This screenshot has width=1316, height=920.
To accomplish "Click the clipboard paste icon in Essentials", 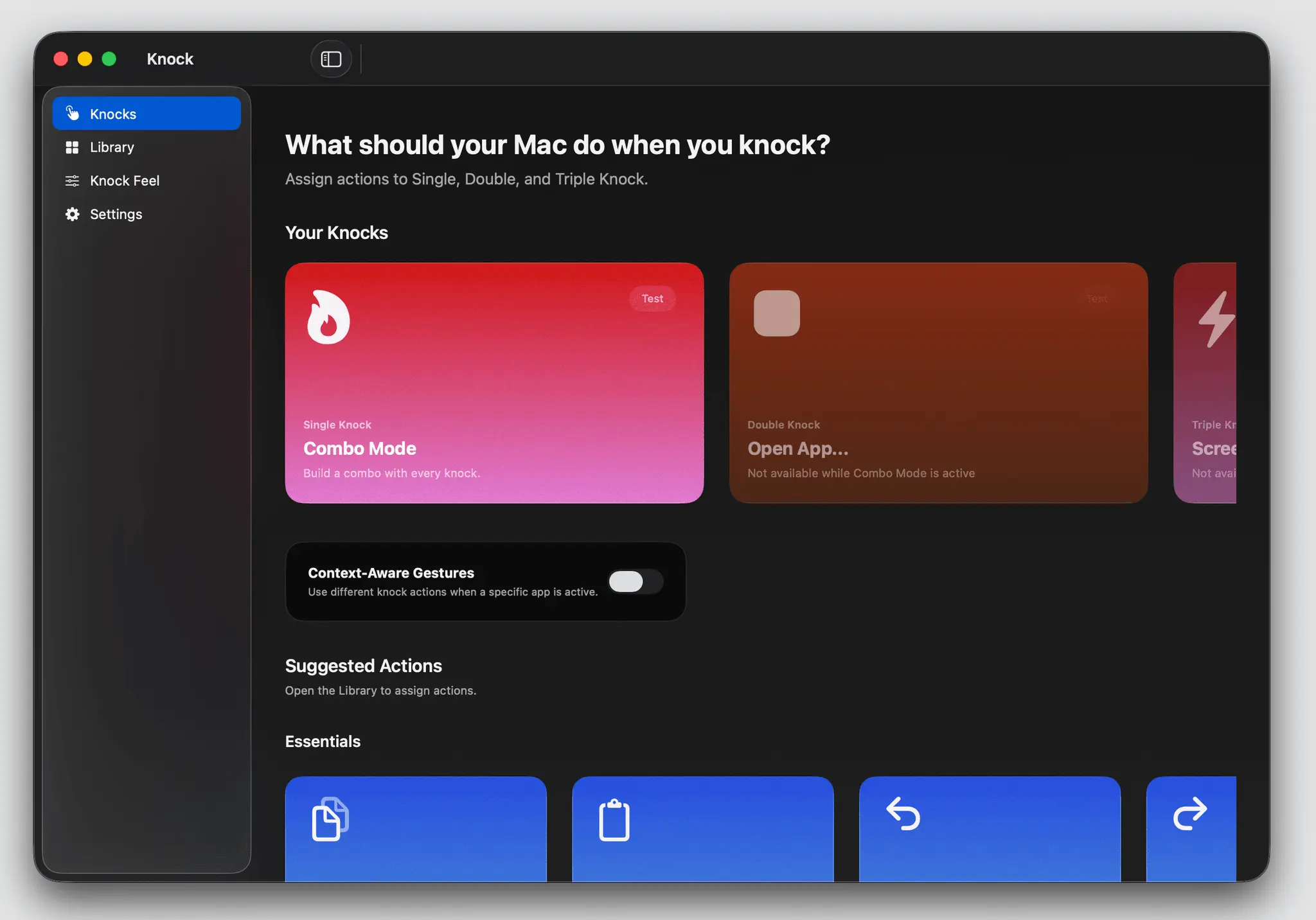I will pyautogui.click(x=614, y=820).
